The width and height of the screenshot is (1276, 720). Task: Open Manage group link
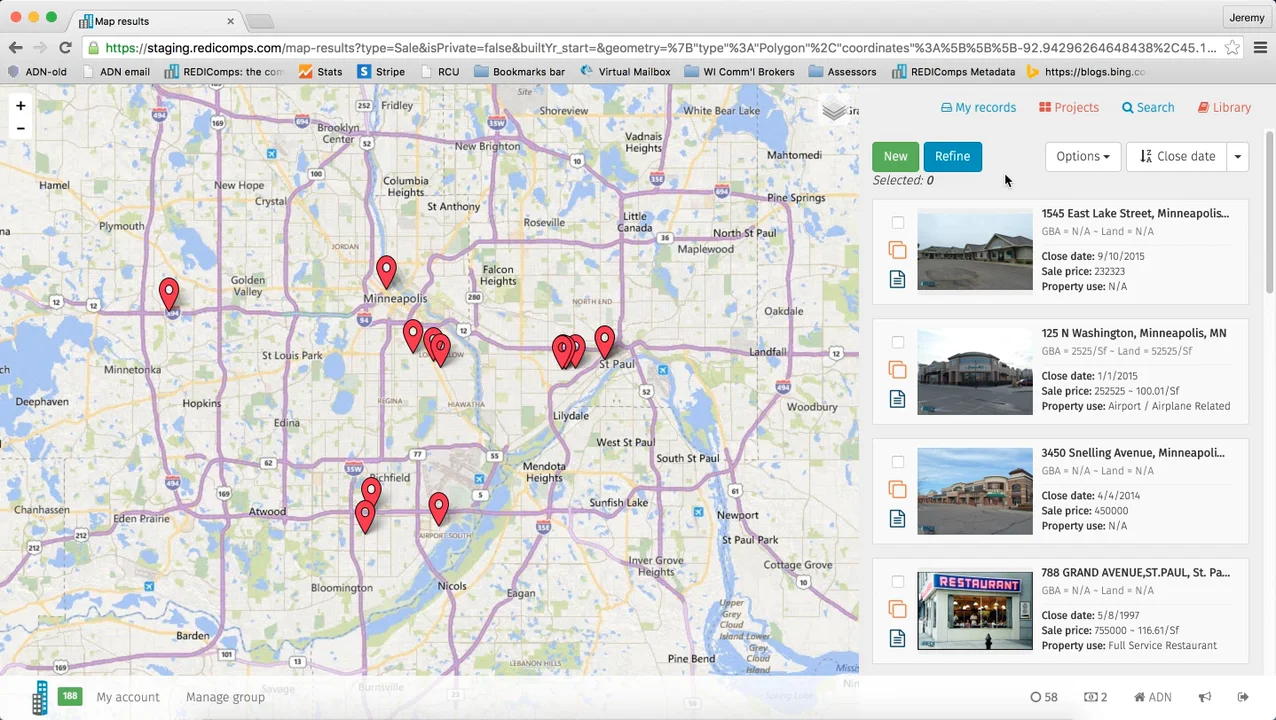pos(225,697)
